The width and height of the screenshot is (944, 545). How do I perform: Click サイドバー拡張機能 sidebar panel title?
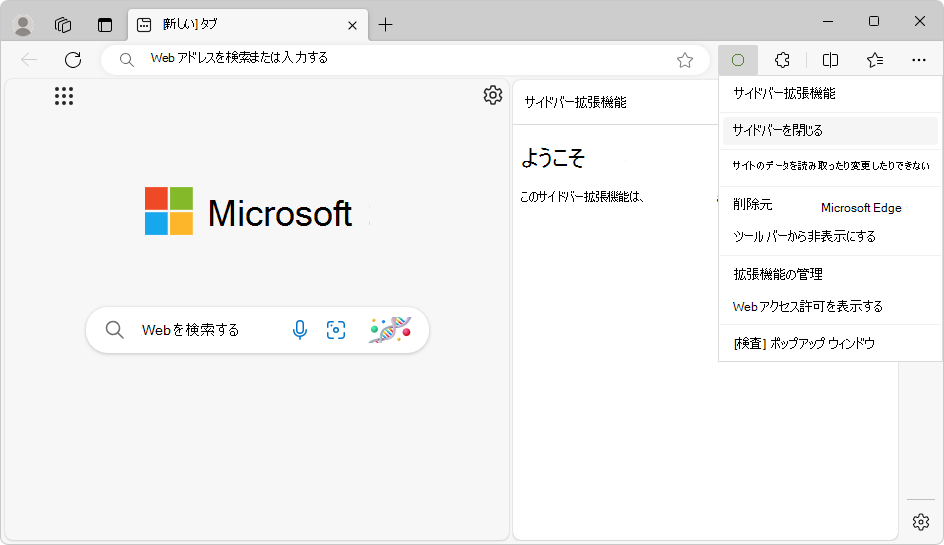click(x=576, y=102)
